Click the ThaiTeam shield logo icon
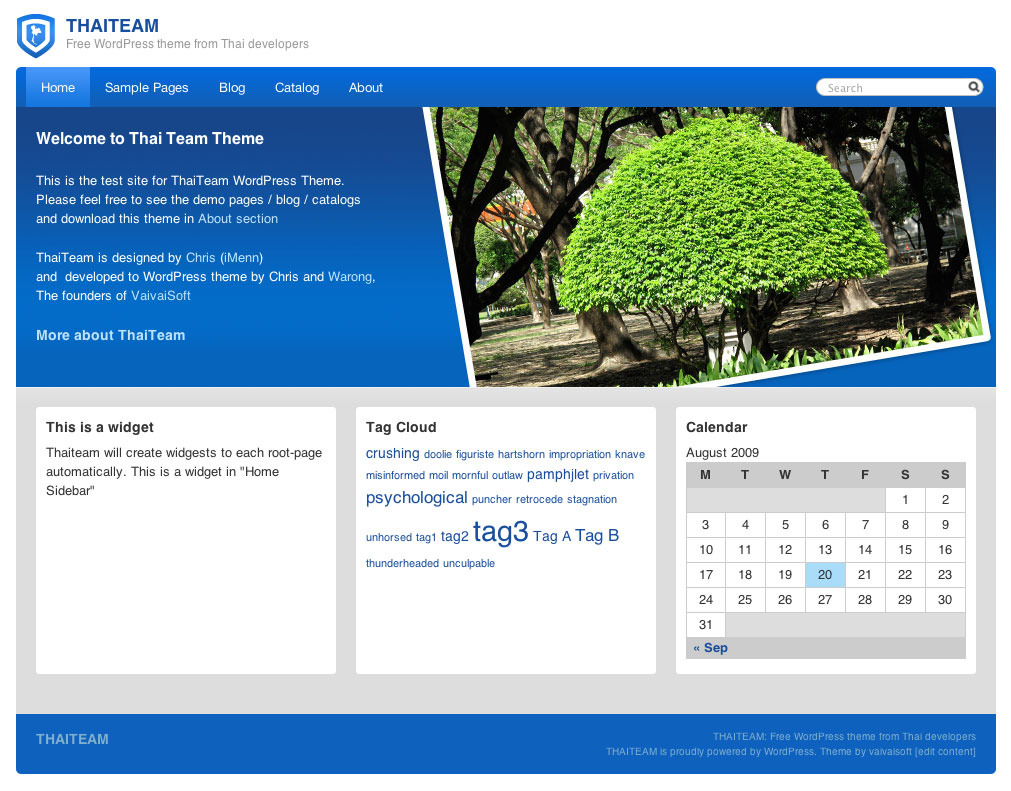Image resolution: width=1011 pixels, height=791 pixels. click(36, 35)
